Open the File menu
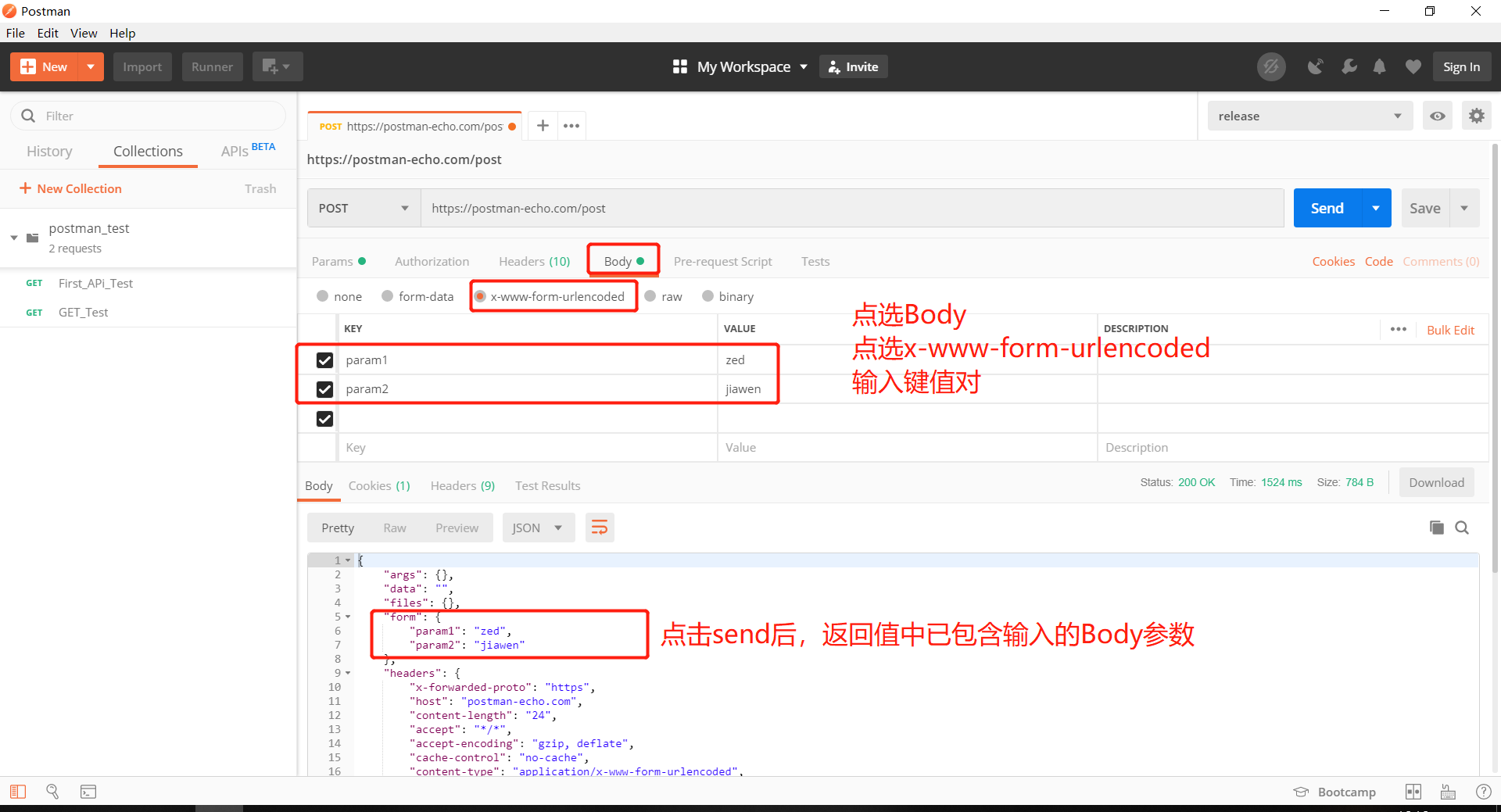This screenshot has width=1501, height=812. [x=16, y=33]
